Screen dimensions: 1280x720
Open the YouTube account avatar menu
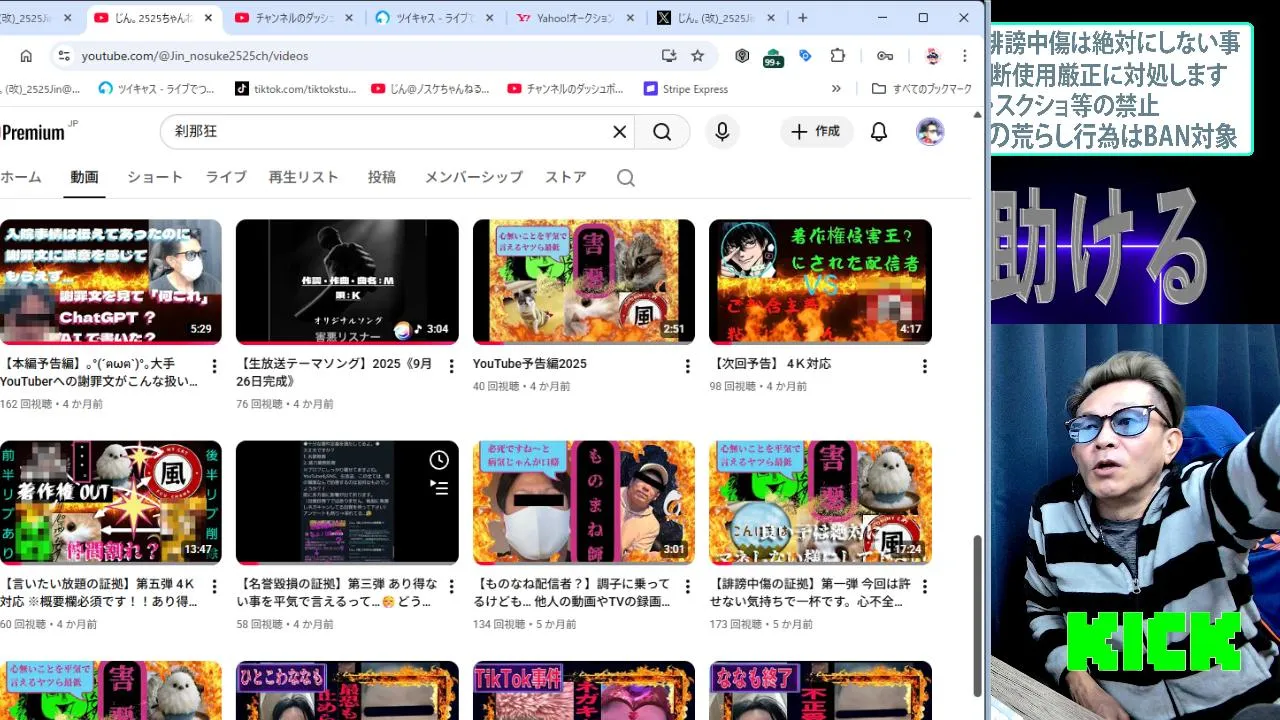(x=930, y=132)
